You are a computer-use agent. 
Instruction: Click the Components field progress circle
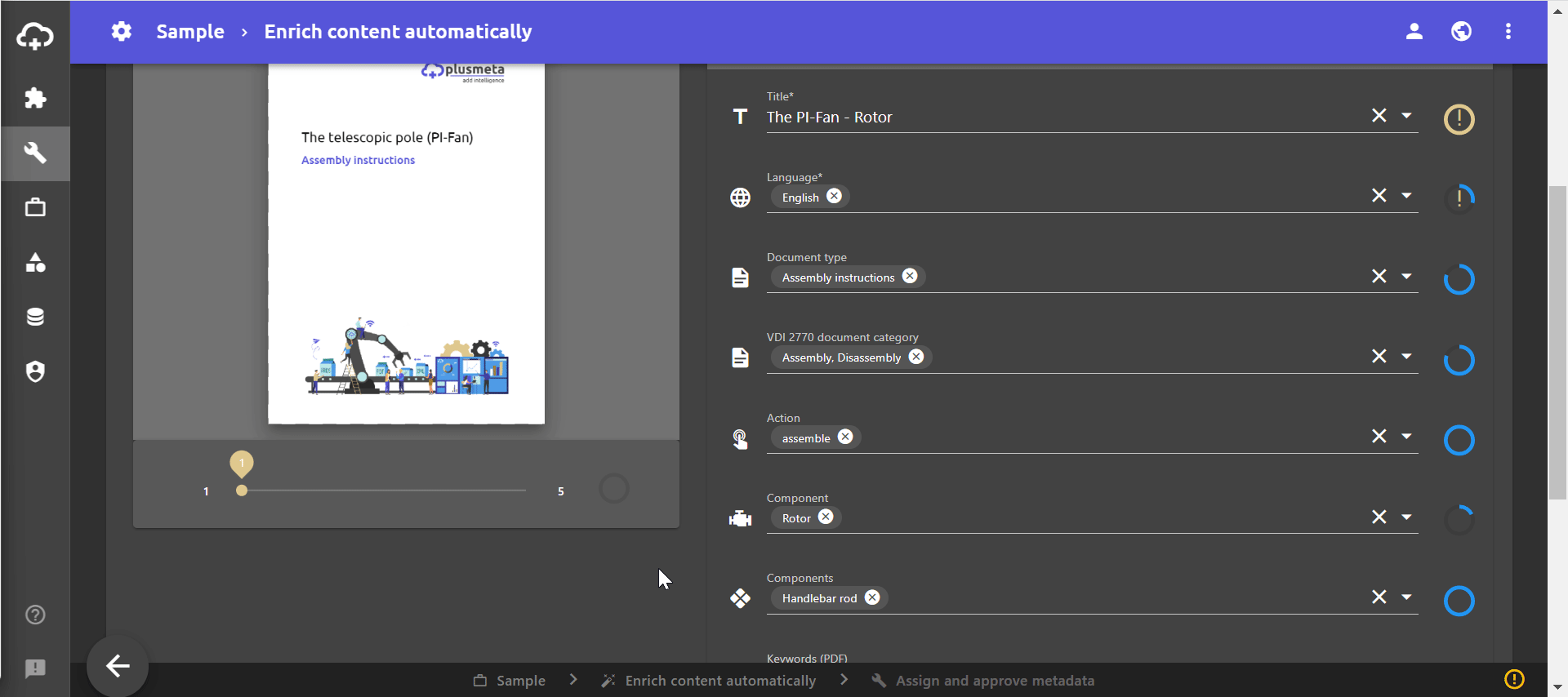[1459, 602]
